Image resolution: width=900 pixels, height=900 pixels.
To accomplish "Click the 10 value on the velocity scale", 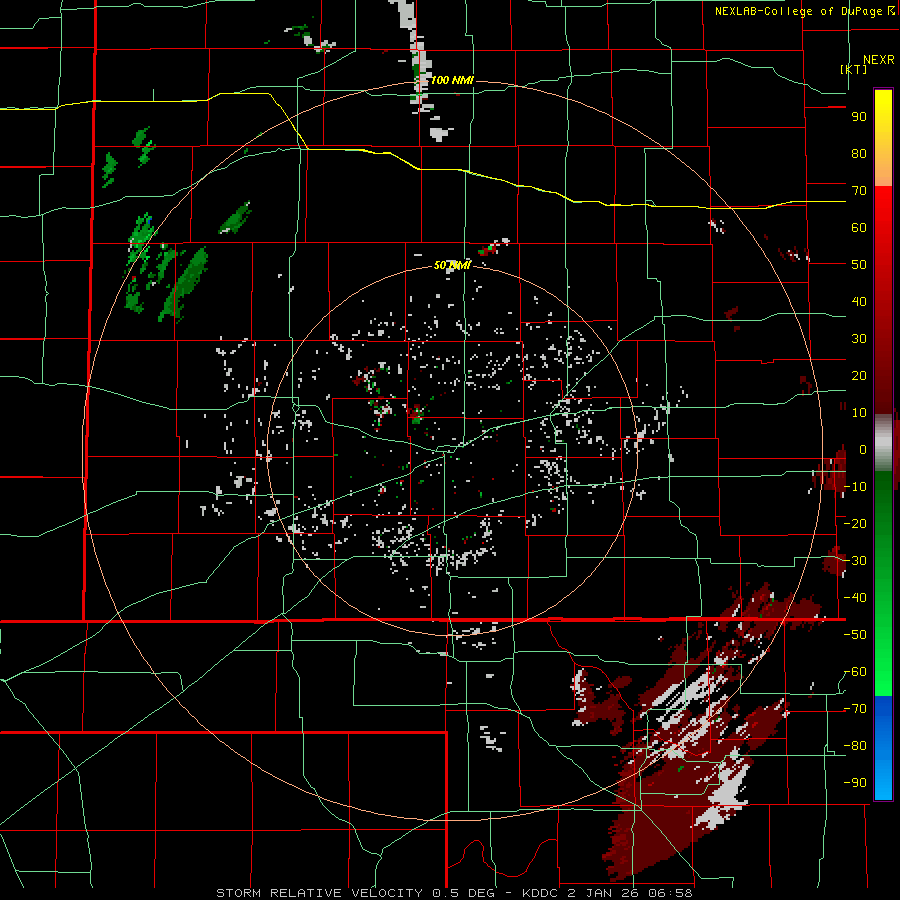I will (859, 413).
